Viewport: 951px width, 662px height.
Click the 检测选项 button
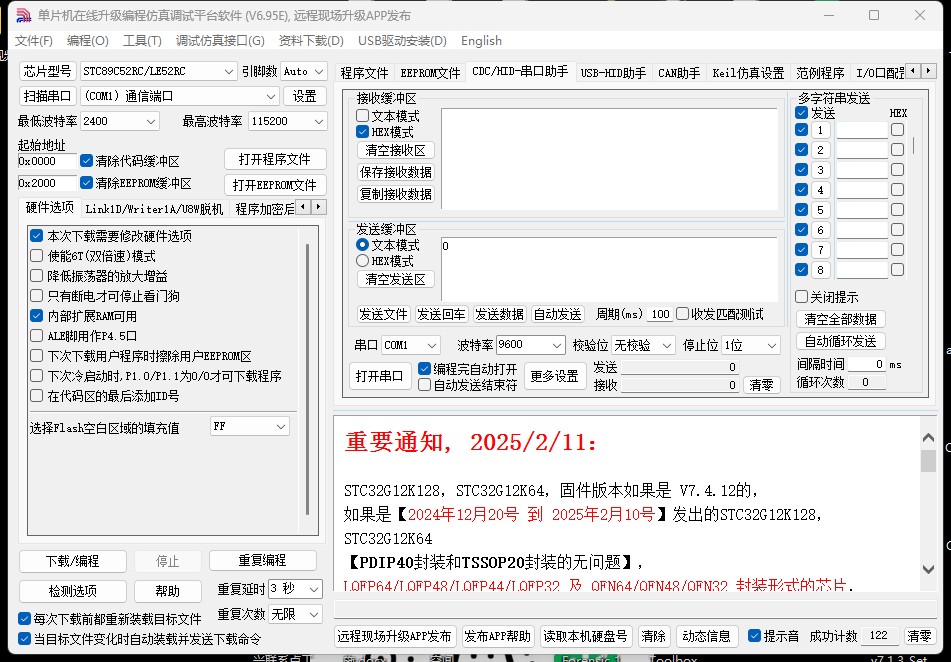(x=73, y=591)
